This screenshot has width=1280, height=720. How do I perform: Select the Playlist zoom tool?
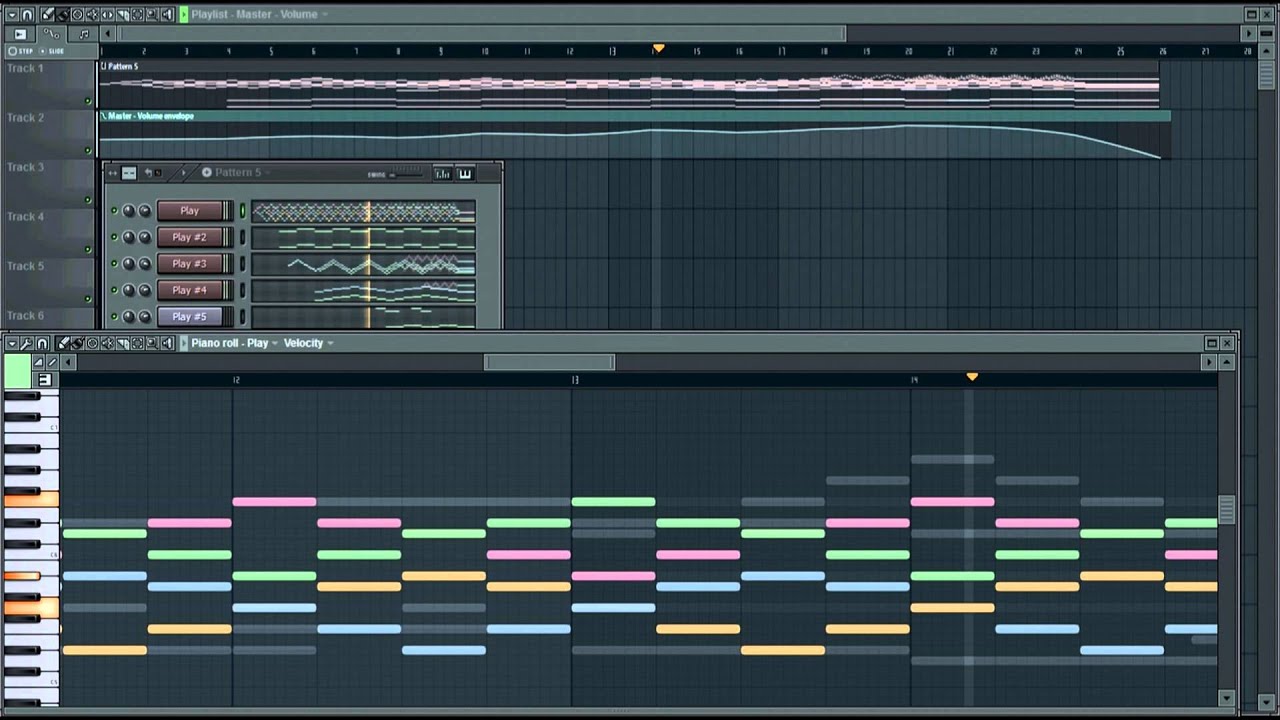click(x=152, y=14)
